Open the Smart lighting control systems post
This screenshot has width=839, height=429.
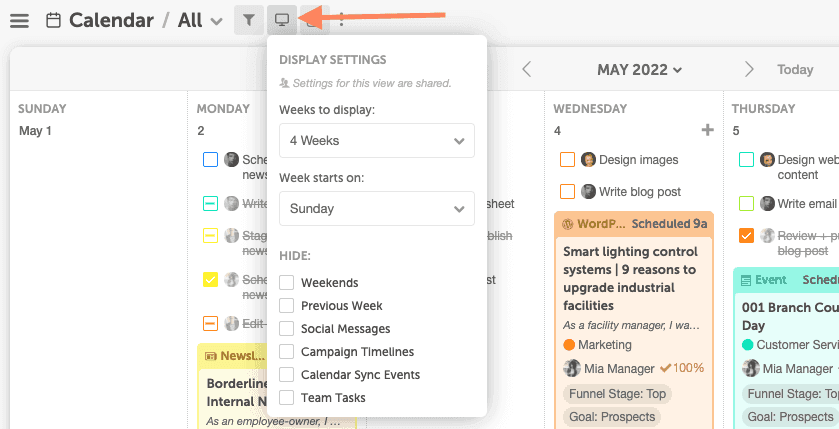[x=632, y=278]
